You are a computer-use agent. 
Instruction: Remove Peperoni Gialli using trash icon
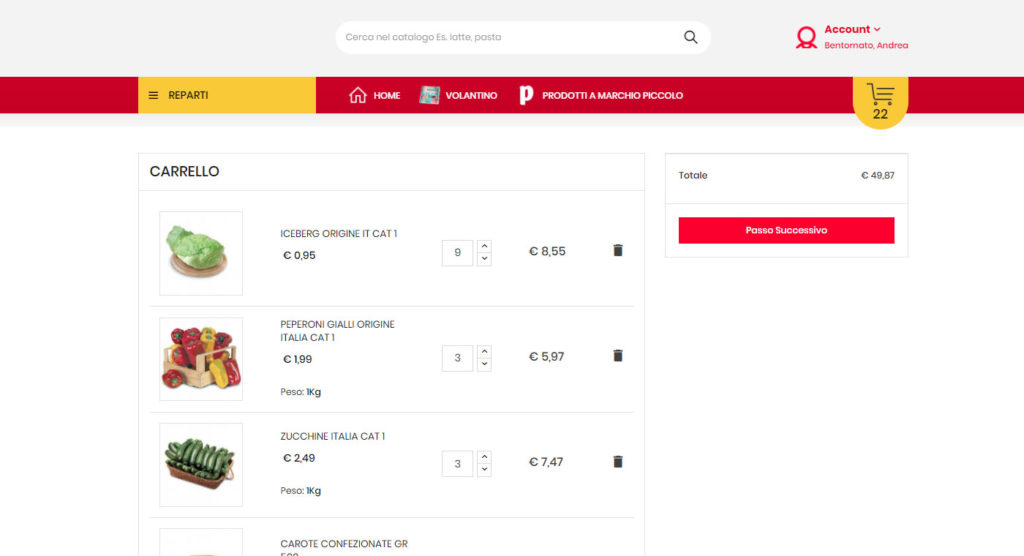pyautogui.click(x=617, y=356)
